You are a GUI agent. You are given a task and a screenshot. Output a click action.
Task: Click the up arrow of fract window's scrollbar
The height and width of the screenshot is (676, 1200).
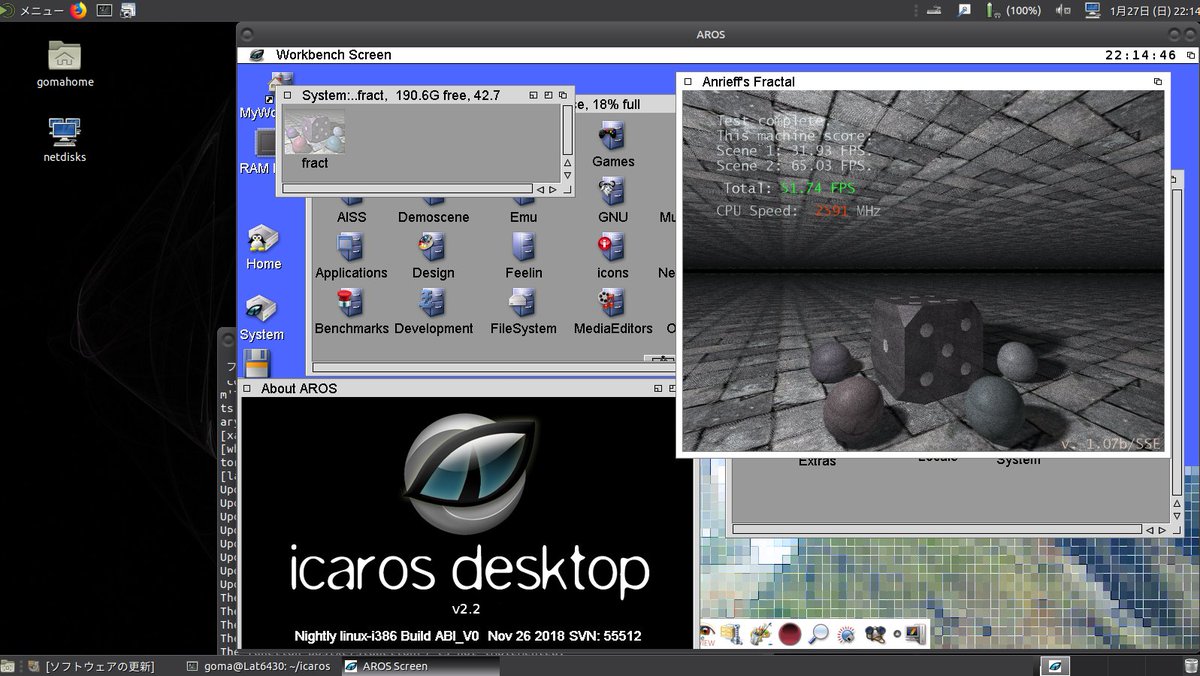tap(567, 162)
